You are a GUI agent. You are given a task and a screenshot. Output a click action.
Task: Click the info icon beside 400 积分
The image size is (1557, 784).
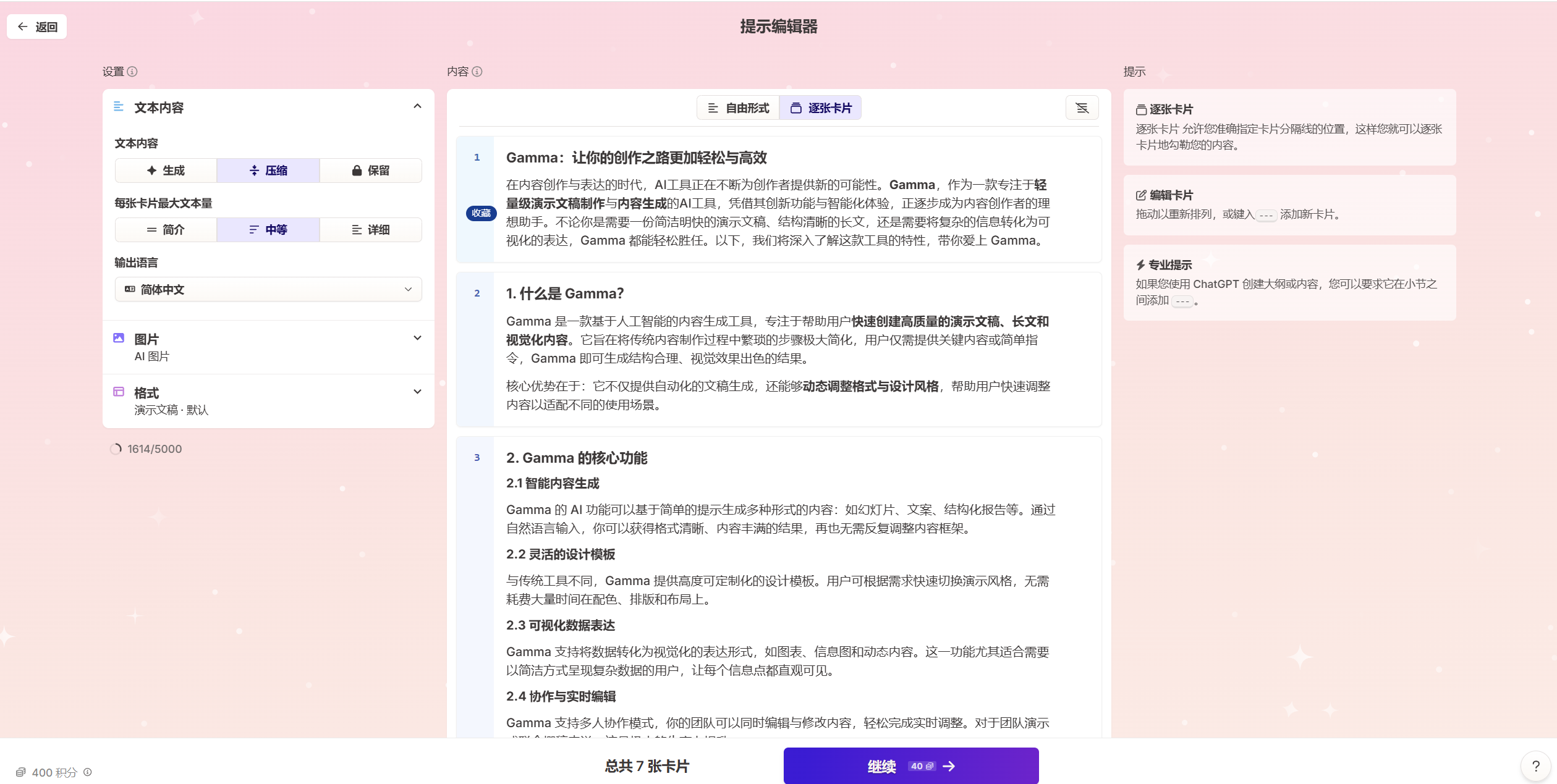[x=88, y=772]
